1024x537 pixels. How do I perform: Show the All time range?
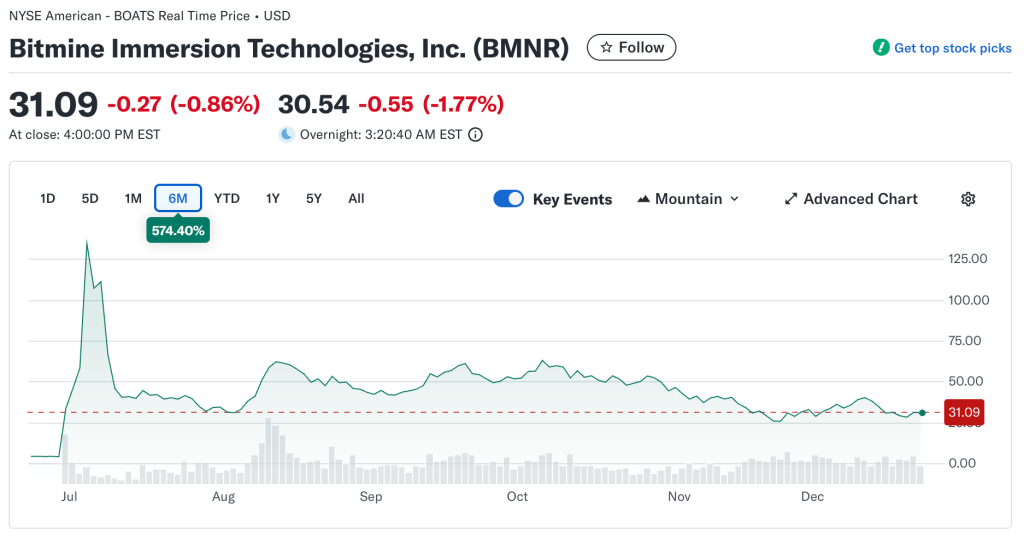[x=356, y=198]
